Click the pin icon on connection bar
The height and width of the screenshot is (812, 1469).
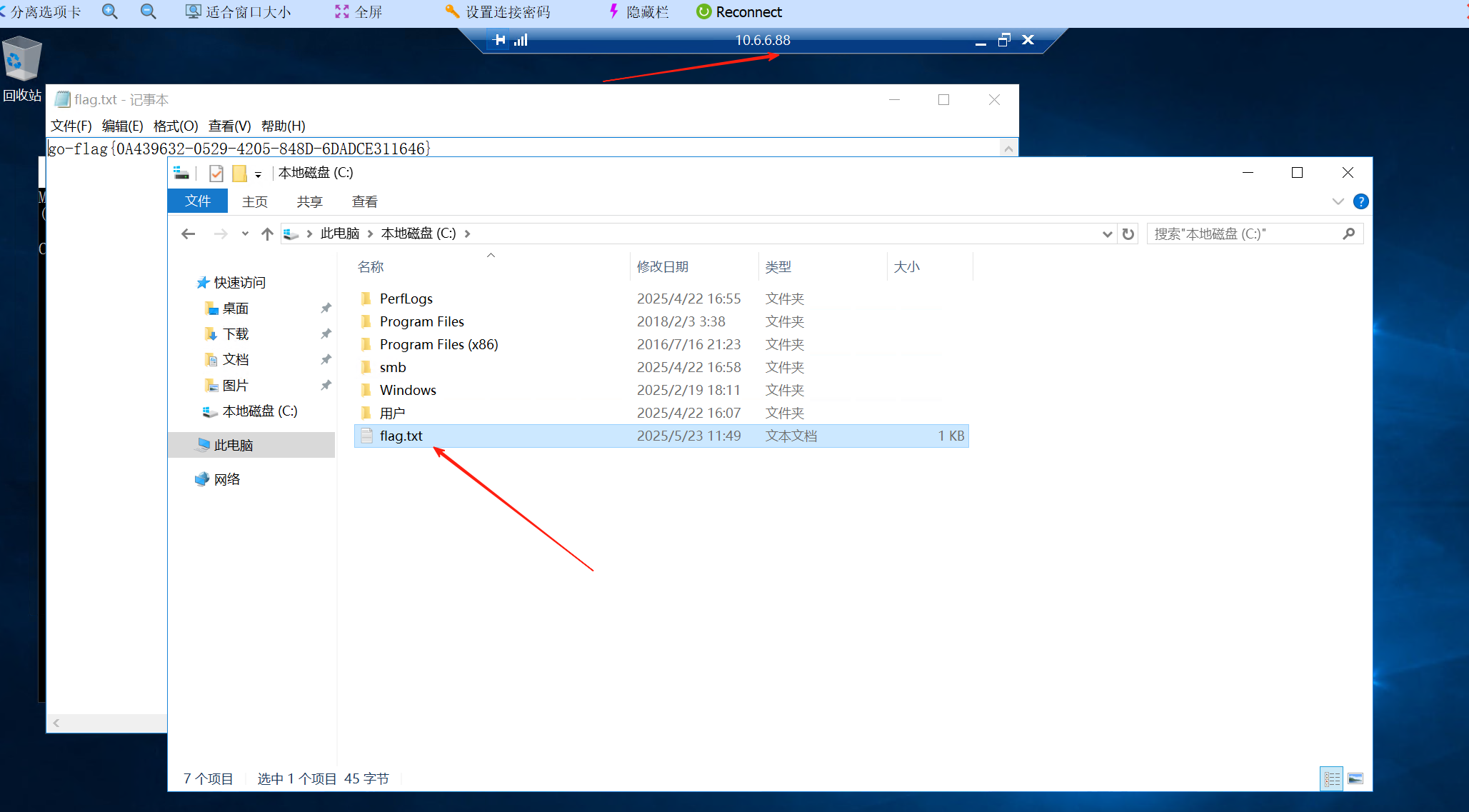pos(500,40)
